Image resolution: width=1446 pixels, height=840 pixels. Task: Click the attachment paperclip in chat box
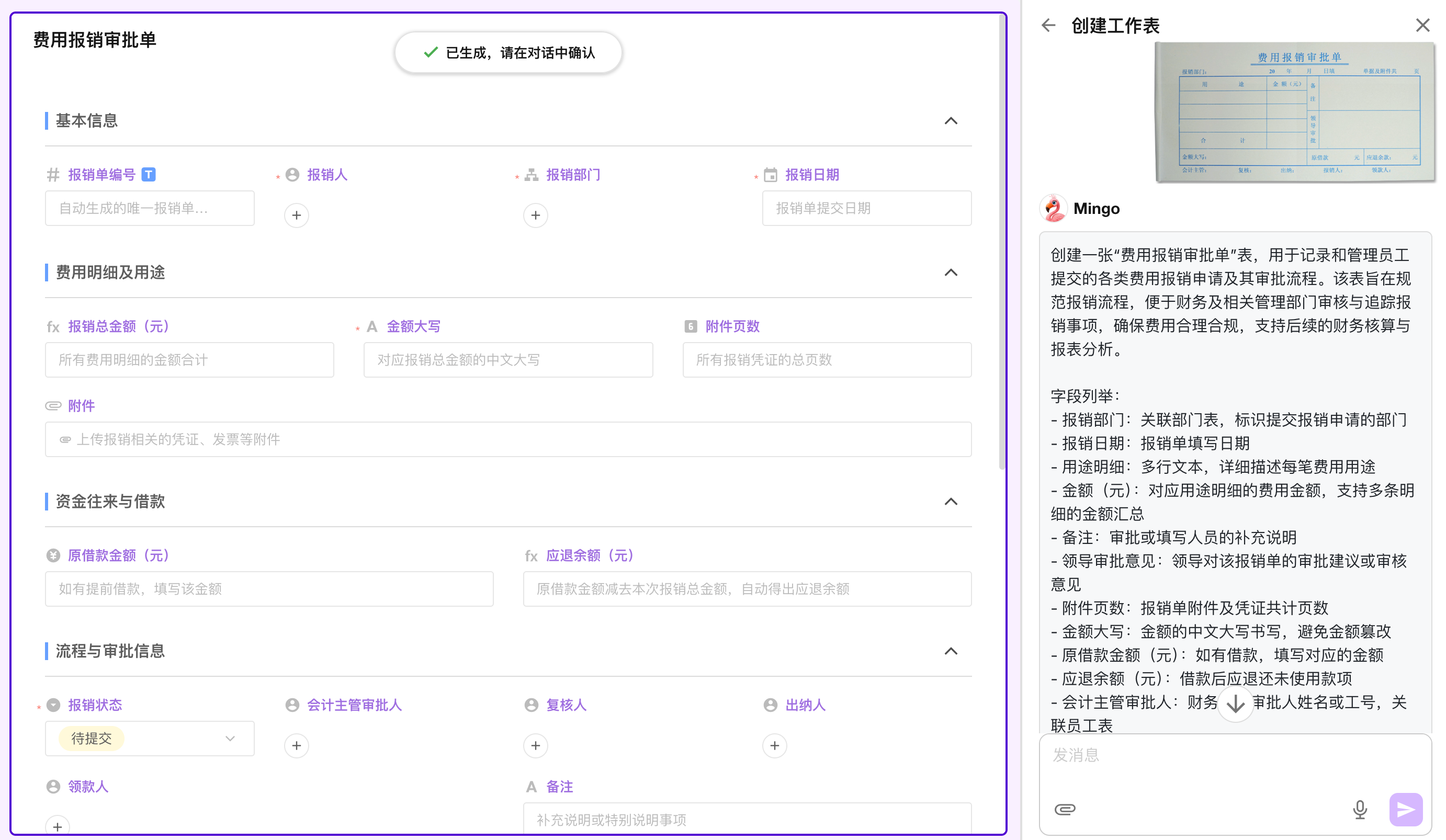point(1065,809)
